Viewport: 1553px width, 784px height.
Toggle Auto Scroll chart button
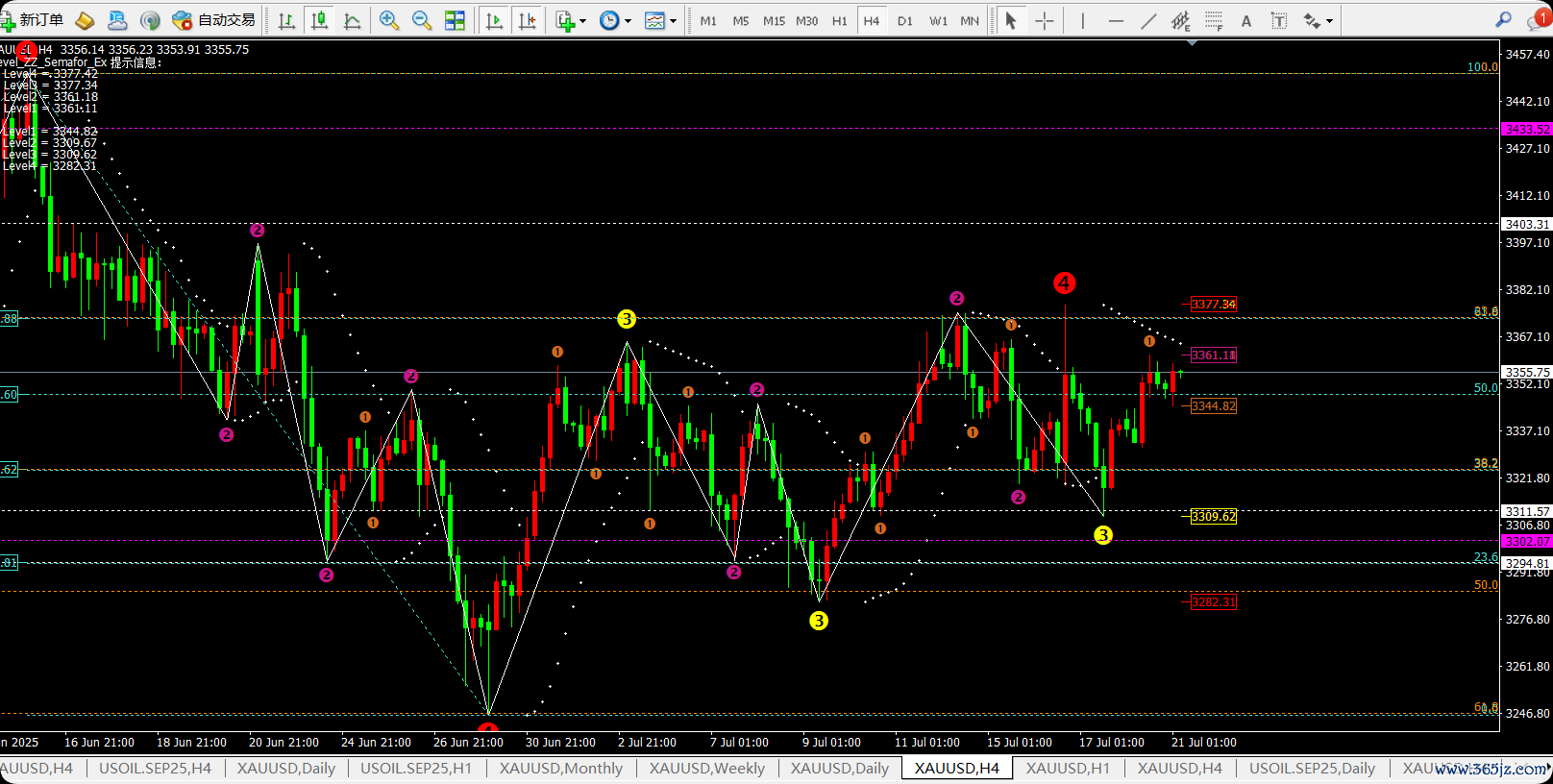coord(494,20)
